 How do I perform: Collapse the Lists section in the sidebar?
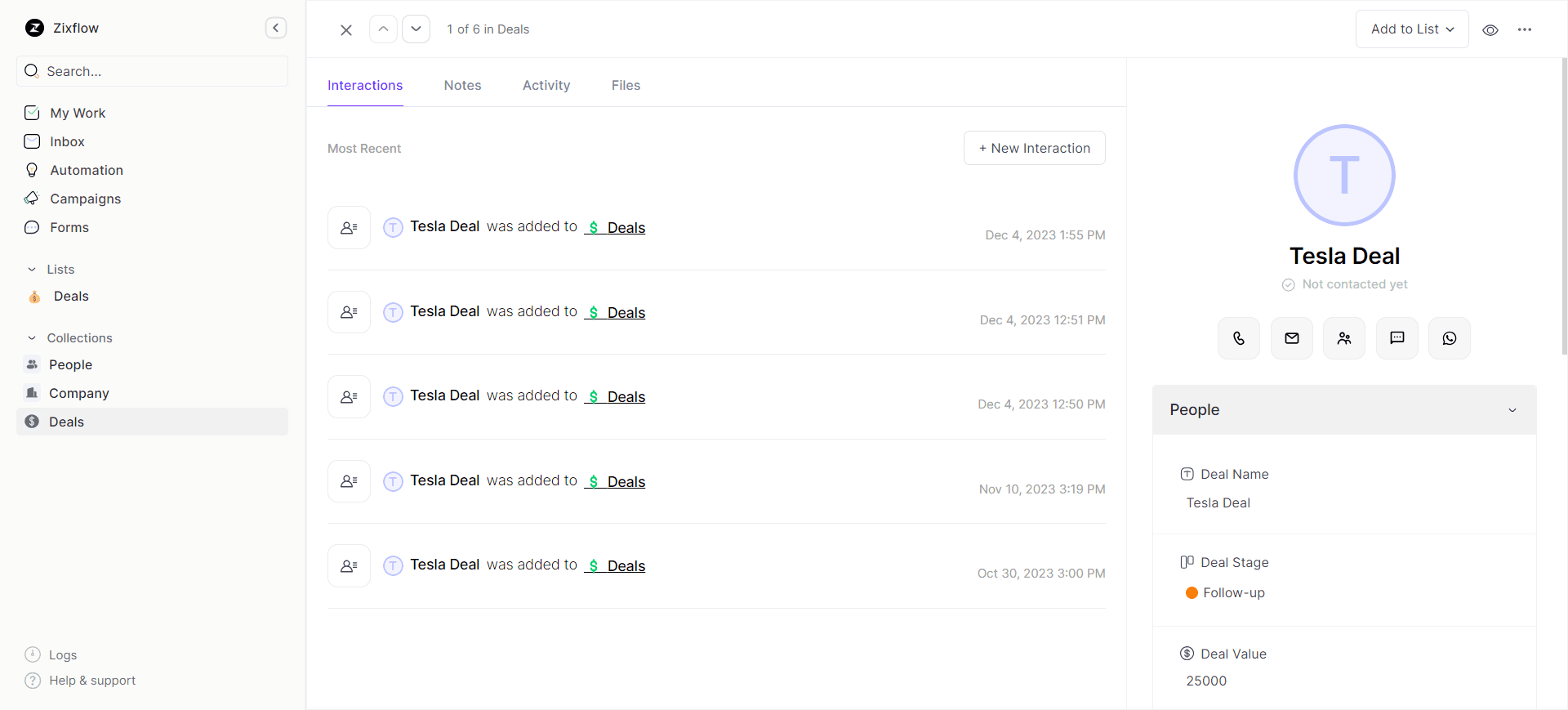[x=32, y=270]
